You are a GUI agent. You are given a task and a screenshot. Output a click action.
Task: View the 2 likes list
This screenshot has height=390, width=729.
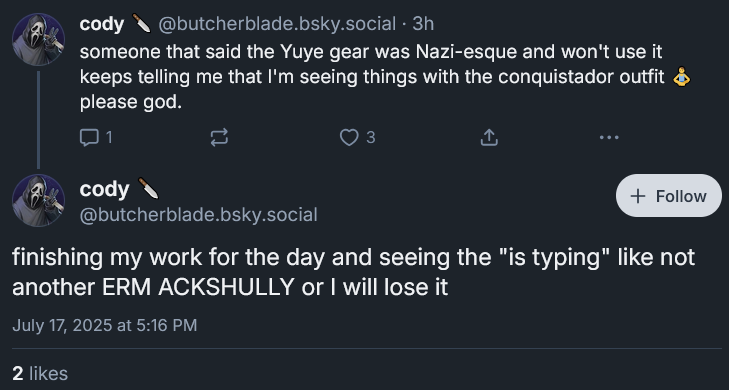click(40, 373)
